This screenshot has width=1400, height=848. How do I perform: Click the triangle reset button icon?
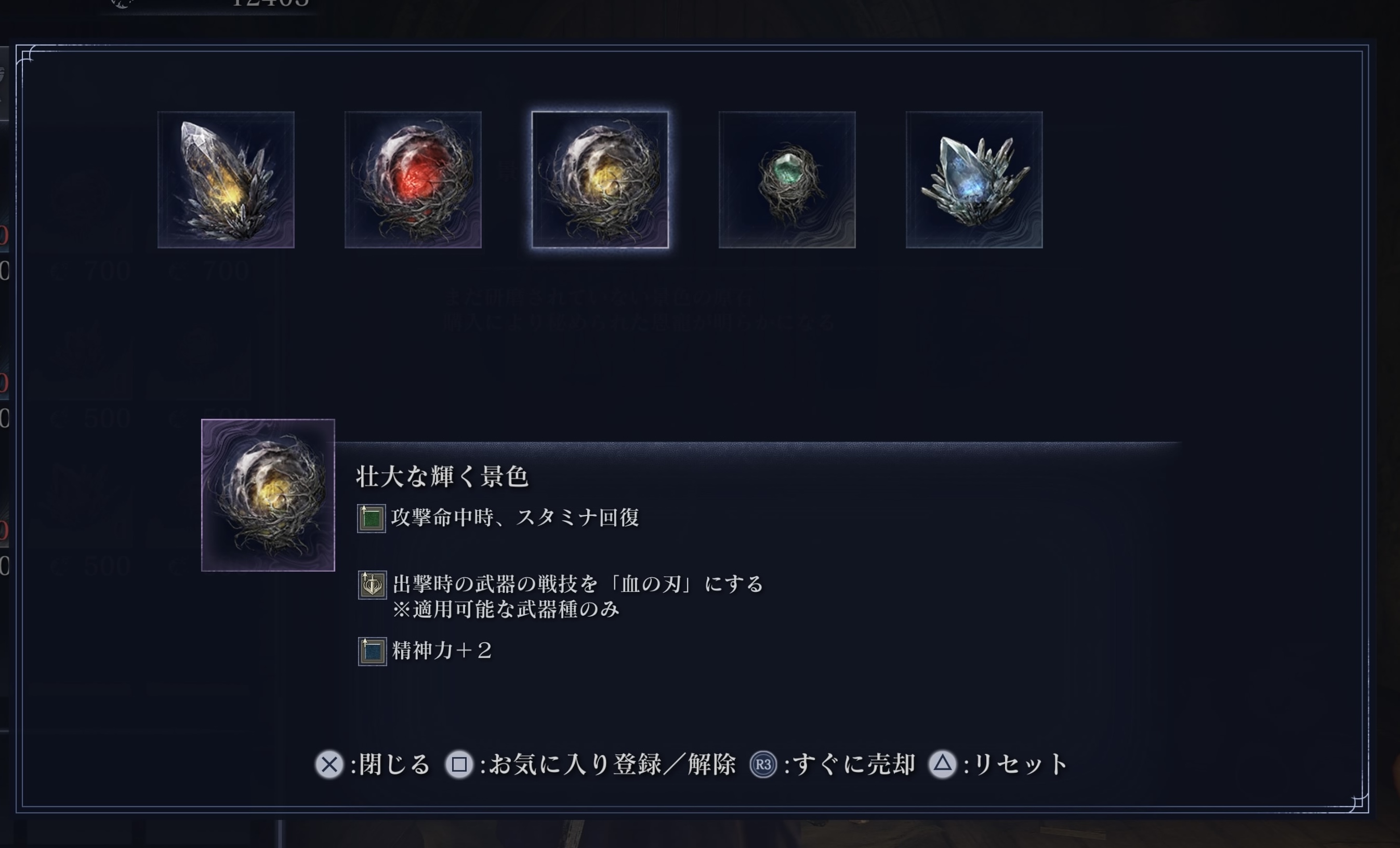click(x=943, y=764)
